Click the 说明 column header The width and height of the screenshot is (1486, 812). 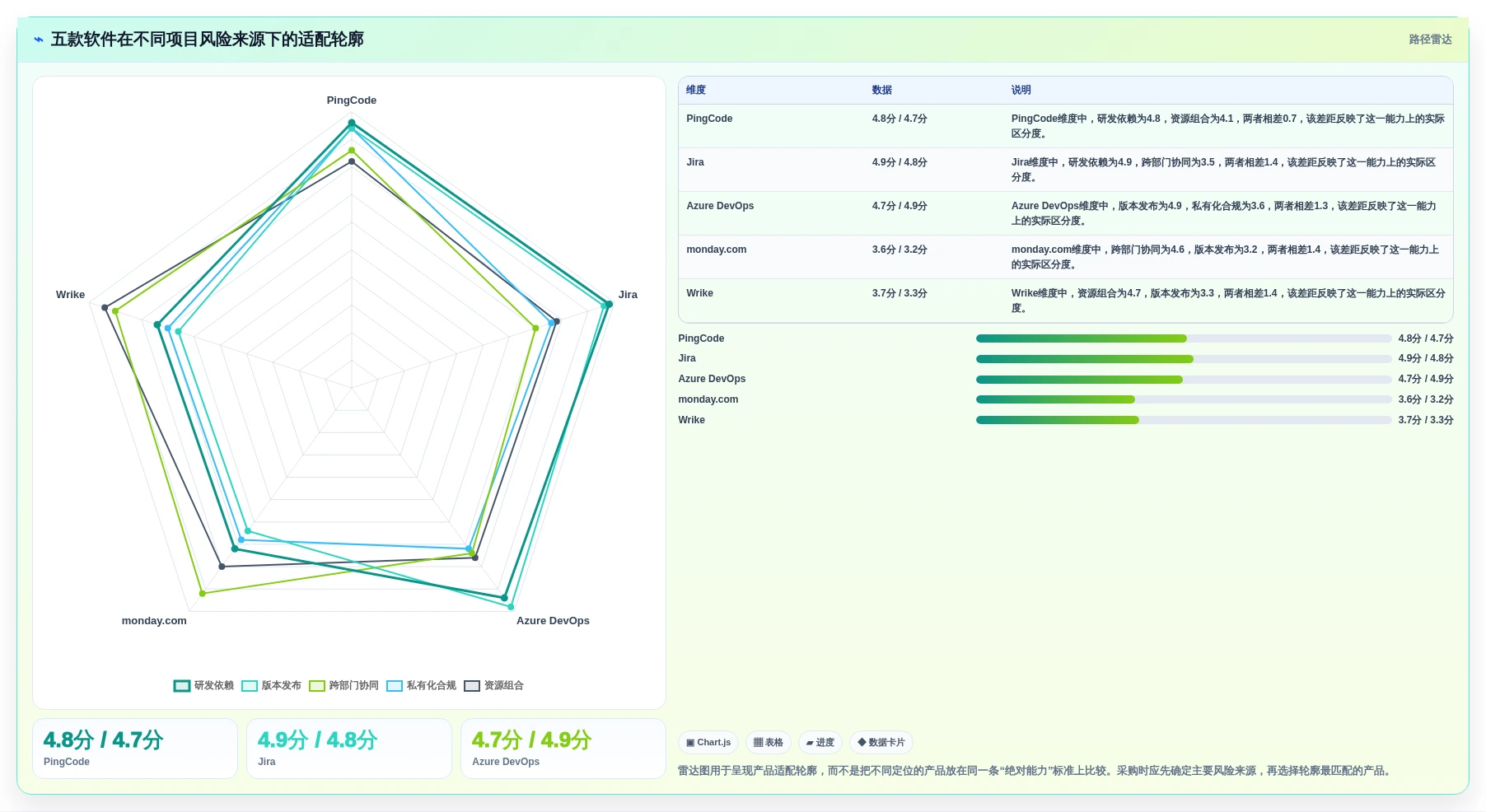(1021, 90)
